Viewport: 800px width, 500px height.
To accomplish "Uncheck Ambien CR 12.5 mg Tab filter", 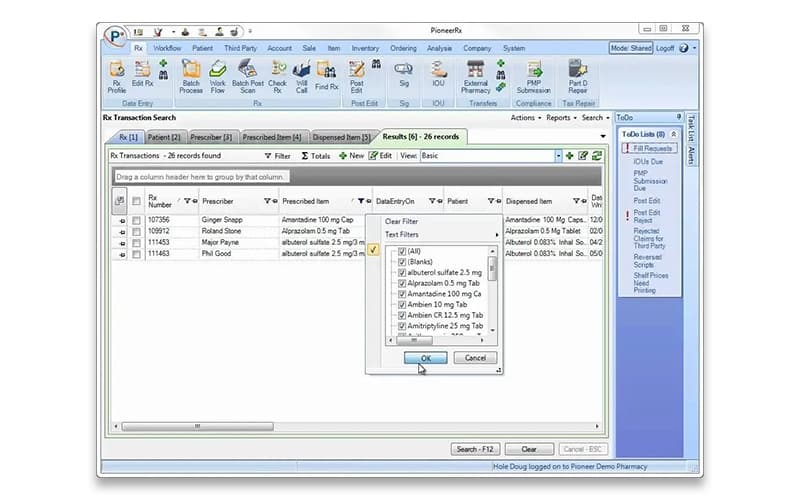I will click(402, 315).
